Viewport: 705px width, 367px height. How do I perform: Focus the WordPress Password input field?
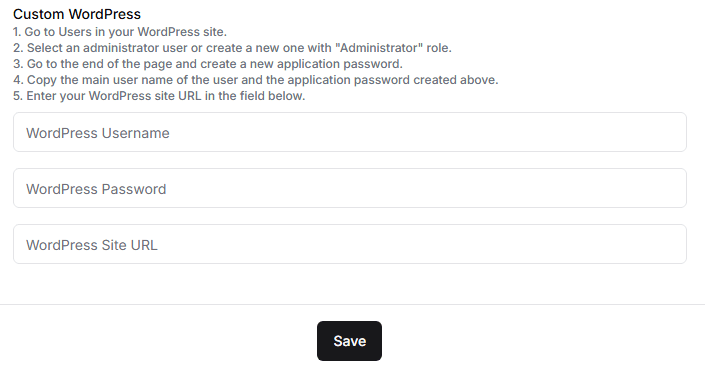coord(350,188)
